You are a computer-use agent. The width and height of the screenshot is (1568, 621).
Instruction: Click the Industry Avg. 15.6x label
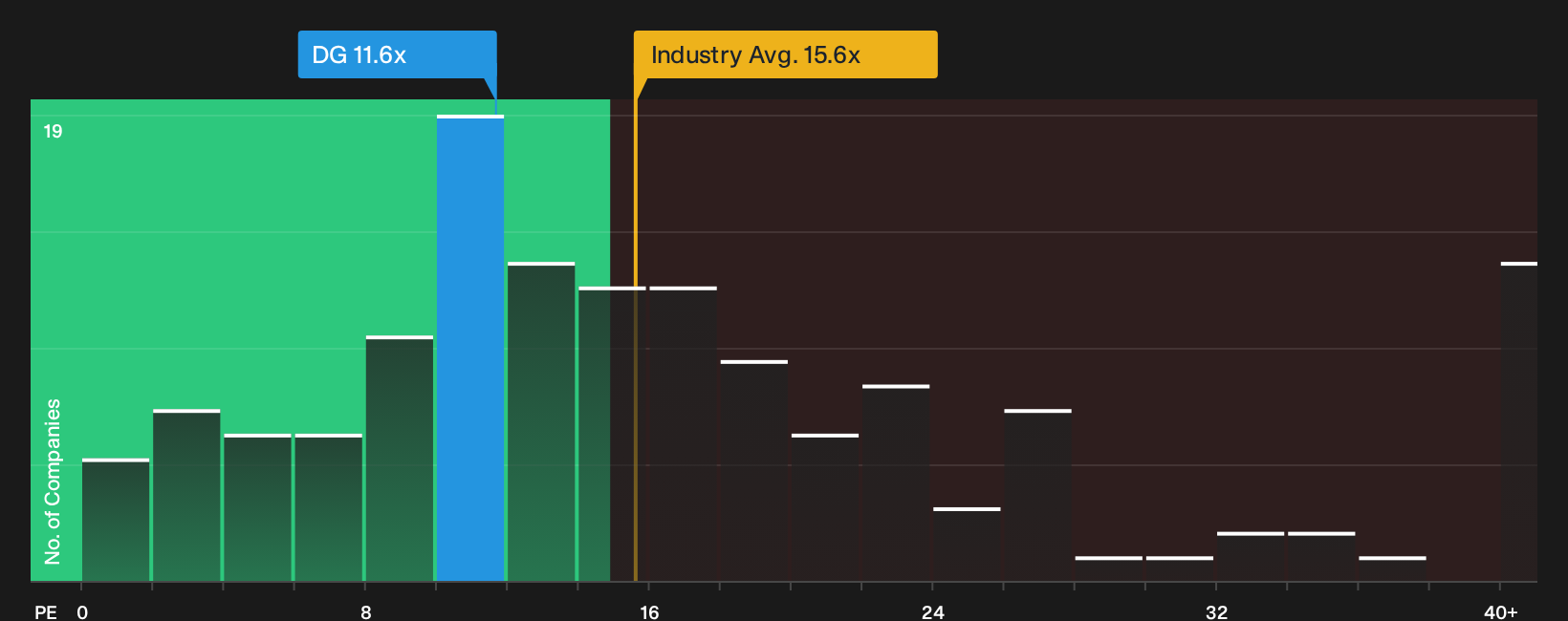pos(785,54)
